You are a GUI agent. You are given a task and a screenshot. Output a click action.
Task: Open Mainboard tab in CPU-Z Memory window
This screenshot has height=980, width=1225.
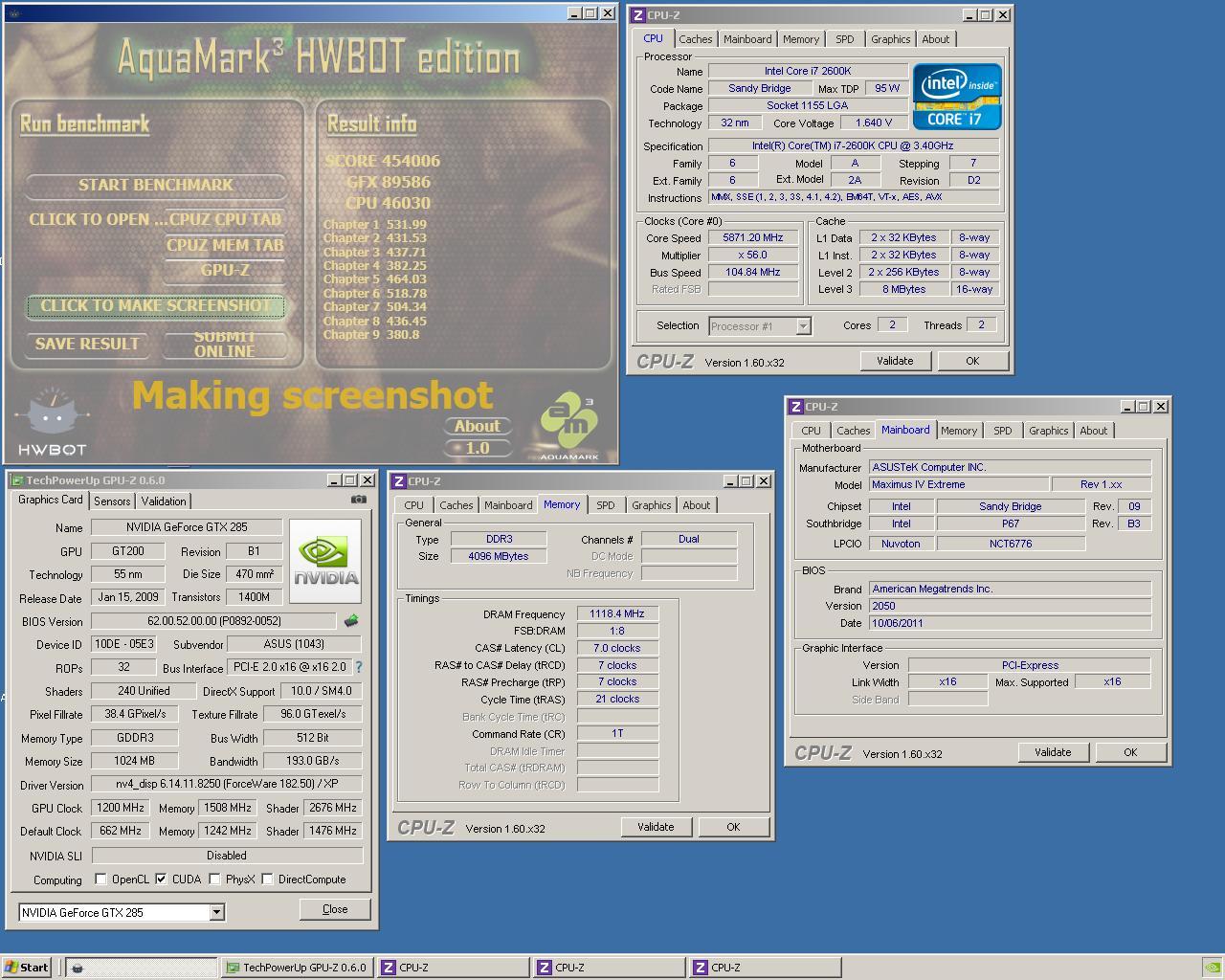(508, 505)
